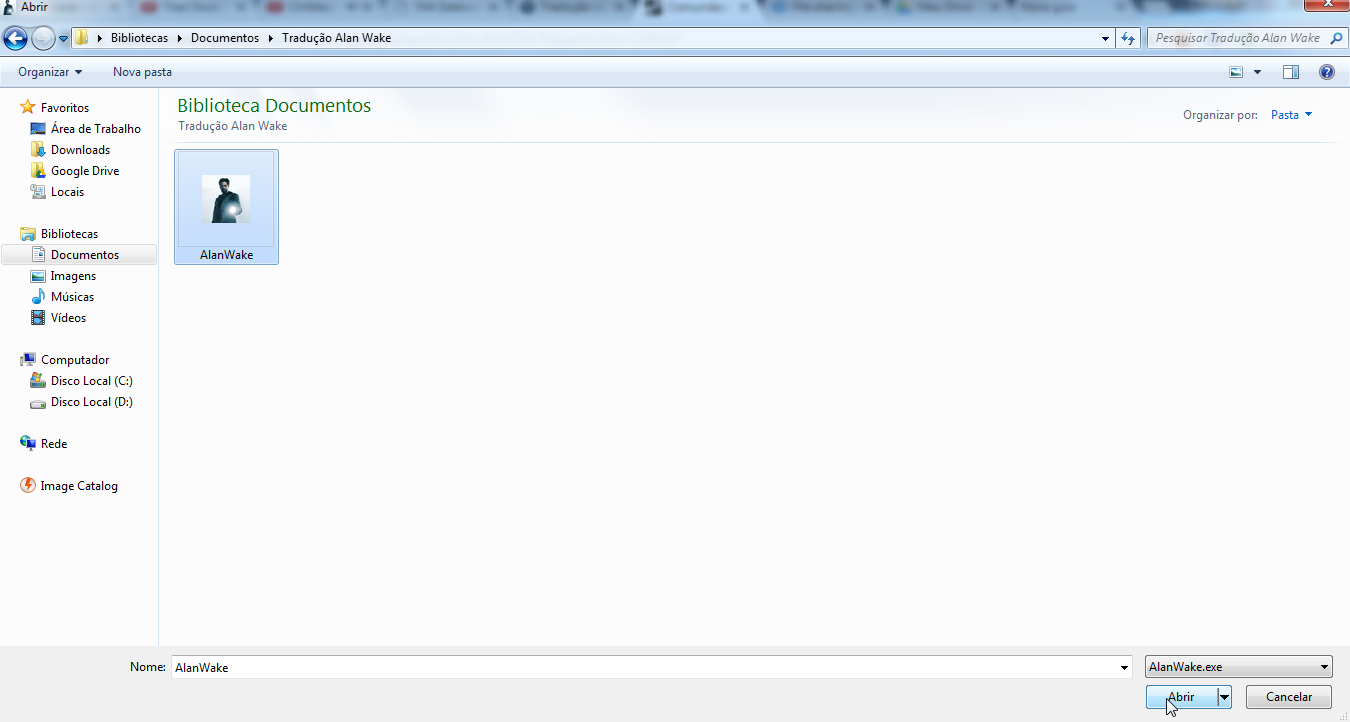Viewport: 1350px width, 722px height.
Task: Click the Image Catalog orange icon
Action: (x=28, y=485)
